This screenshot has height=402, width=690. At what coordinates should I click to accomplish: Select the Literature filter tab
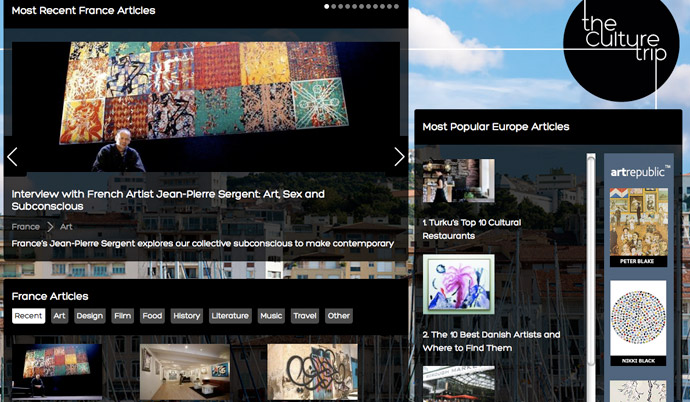pos(230,316)
